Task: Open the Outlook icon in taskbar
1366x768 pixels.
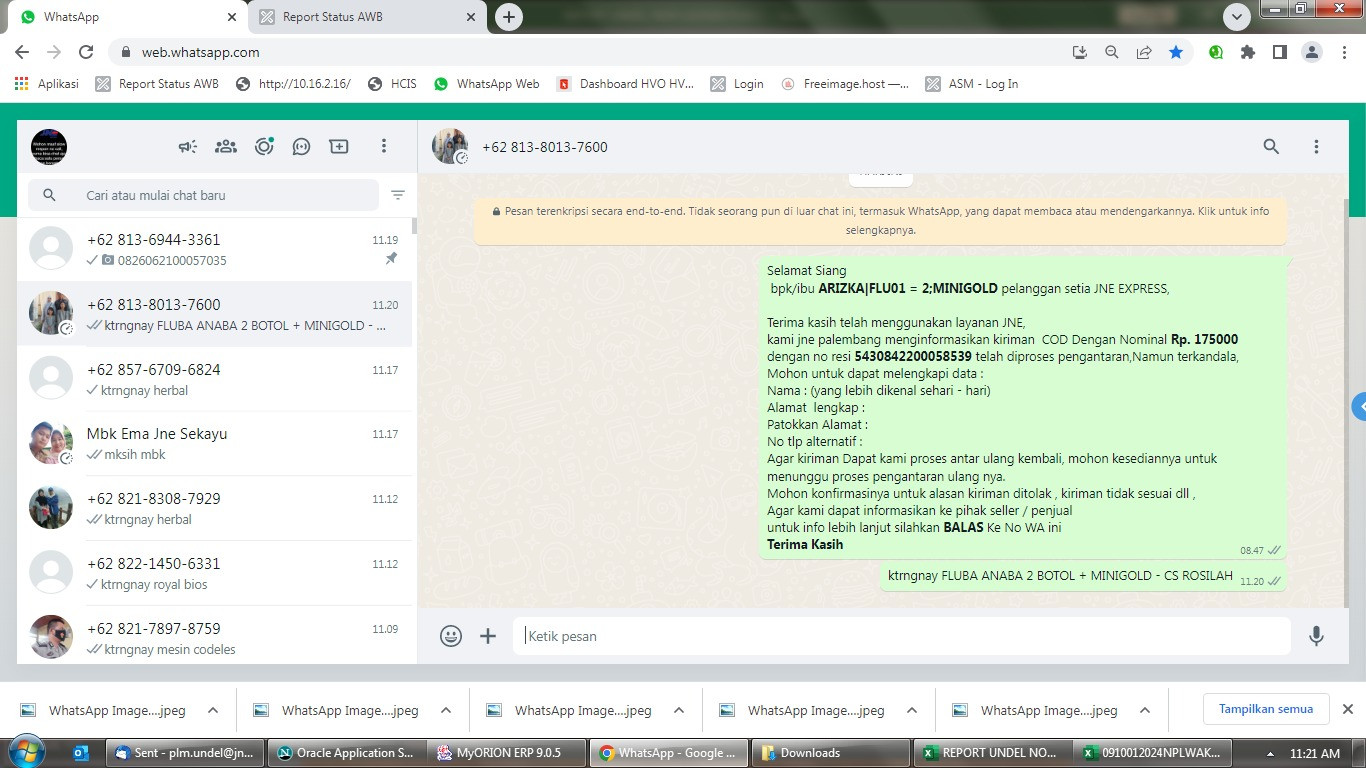Action: click(x=82, y=753)
